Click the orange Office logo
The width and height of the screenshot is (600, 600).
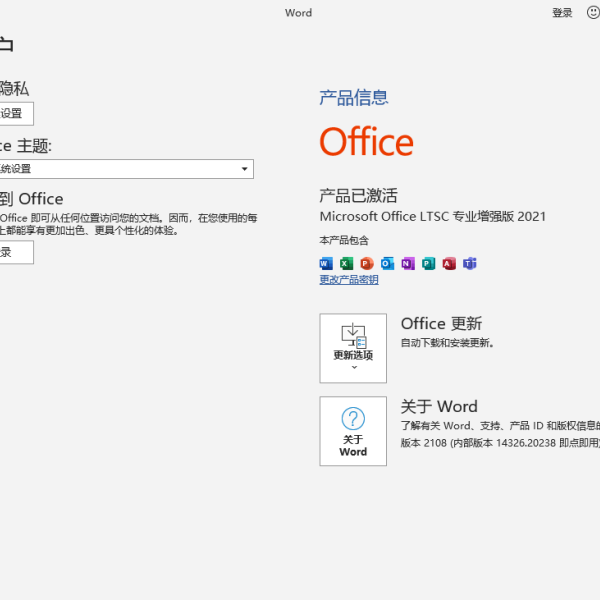(x=367, y=142)
